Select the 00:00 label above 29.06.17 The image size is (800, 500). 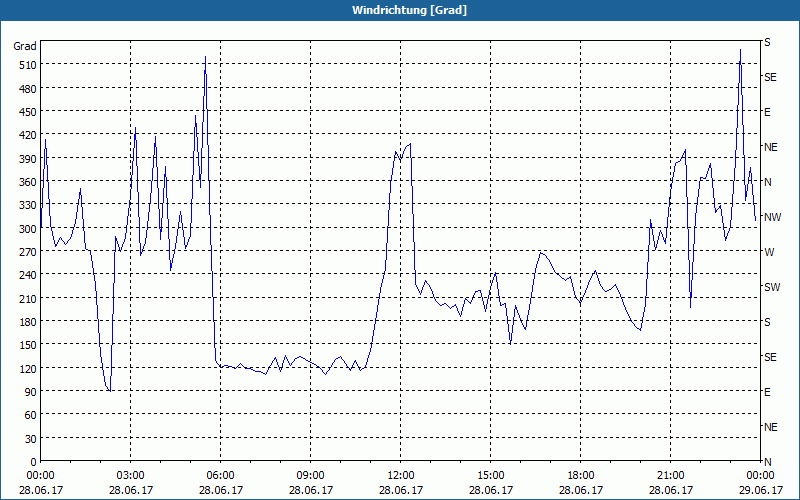[760, 476]
